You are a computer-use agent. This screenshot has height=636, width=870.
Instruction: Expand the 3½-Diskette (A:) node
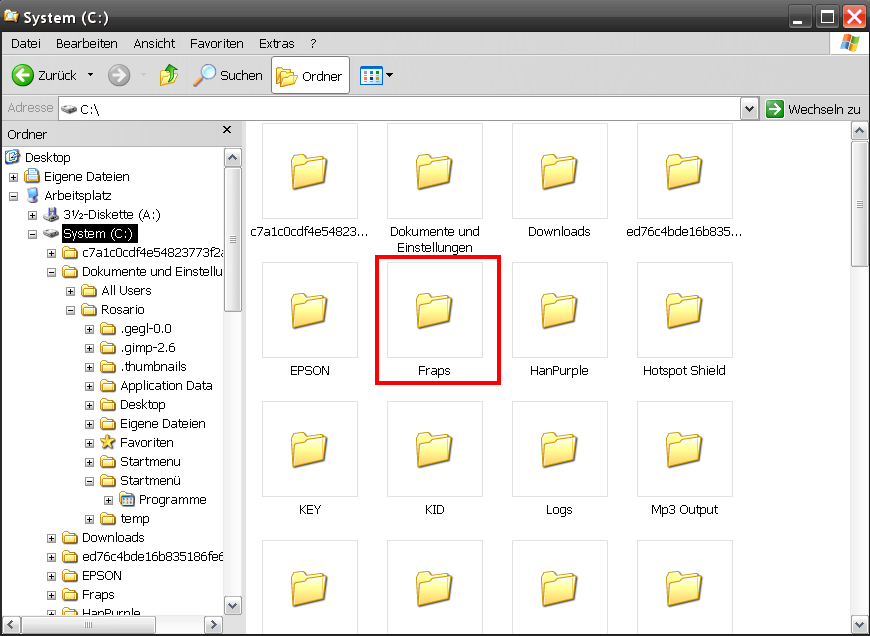(x=32, y=215)
